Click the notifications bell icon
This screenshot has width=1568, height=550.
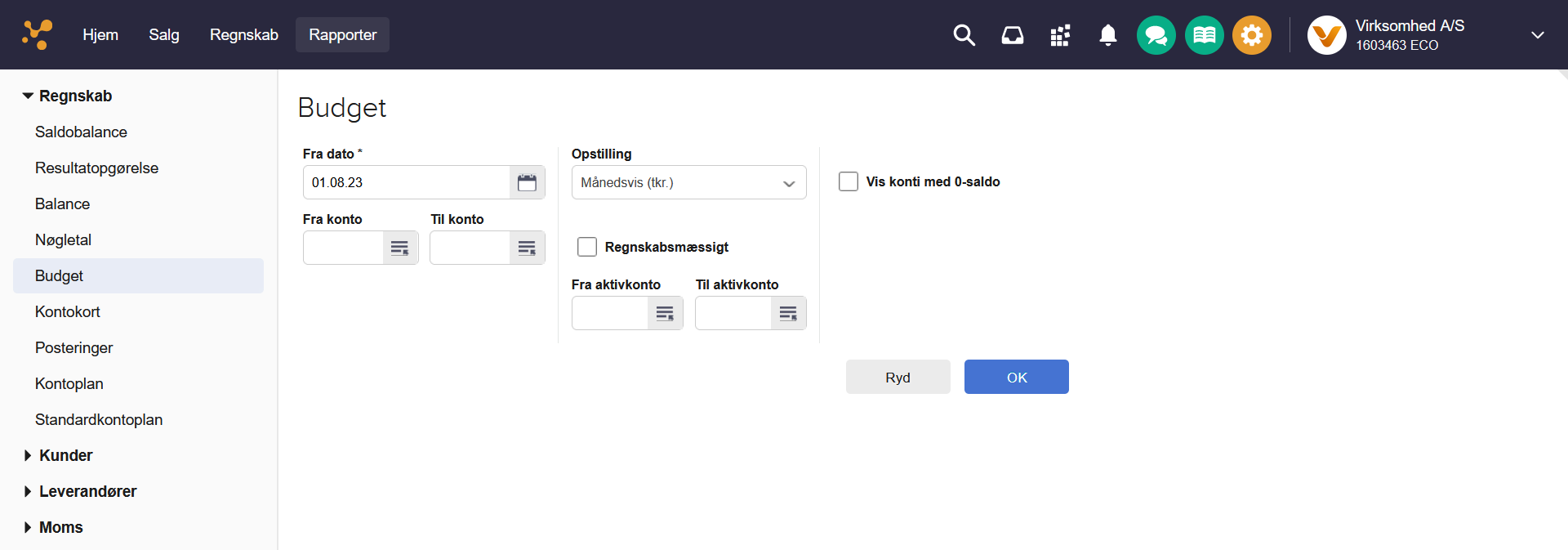click(1107, 35)
